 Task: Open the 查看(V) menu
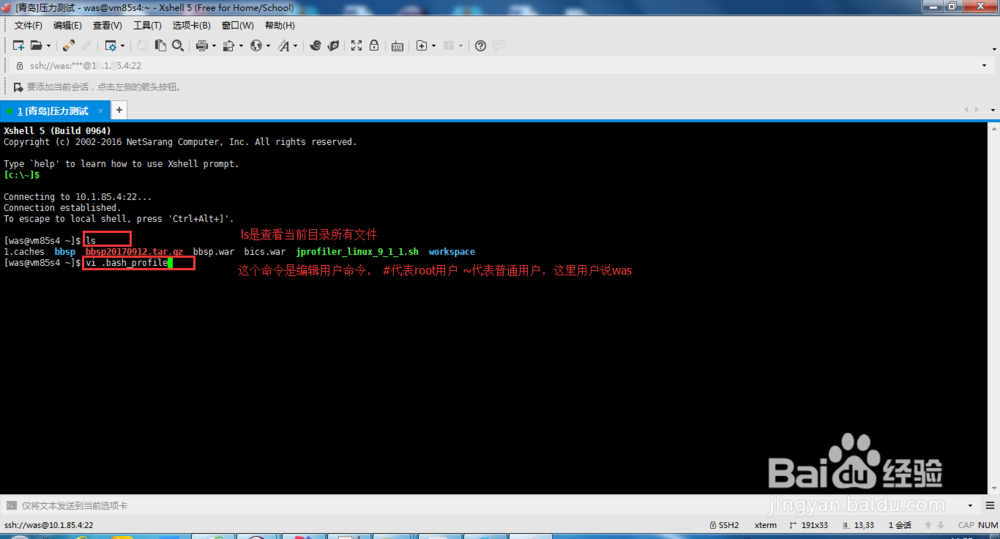click(107, 26)
